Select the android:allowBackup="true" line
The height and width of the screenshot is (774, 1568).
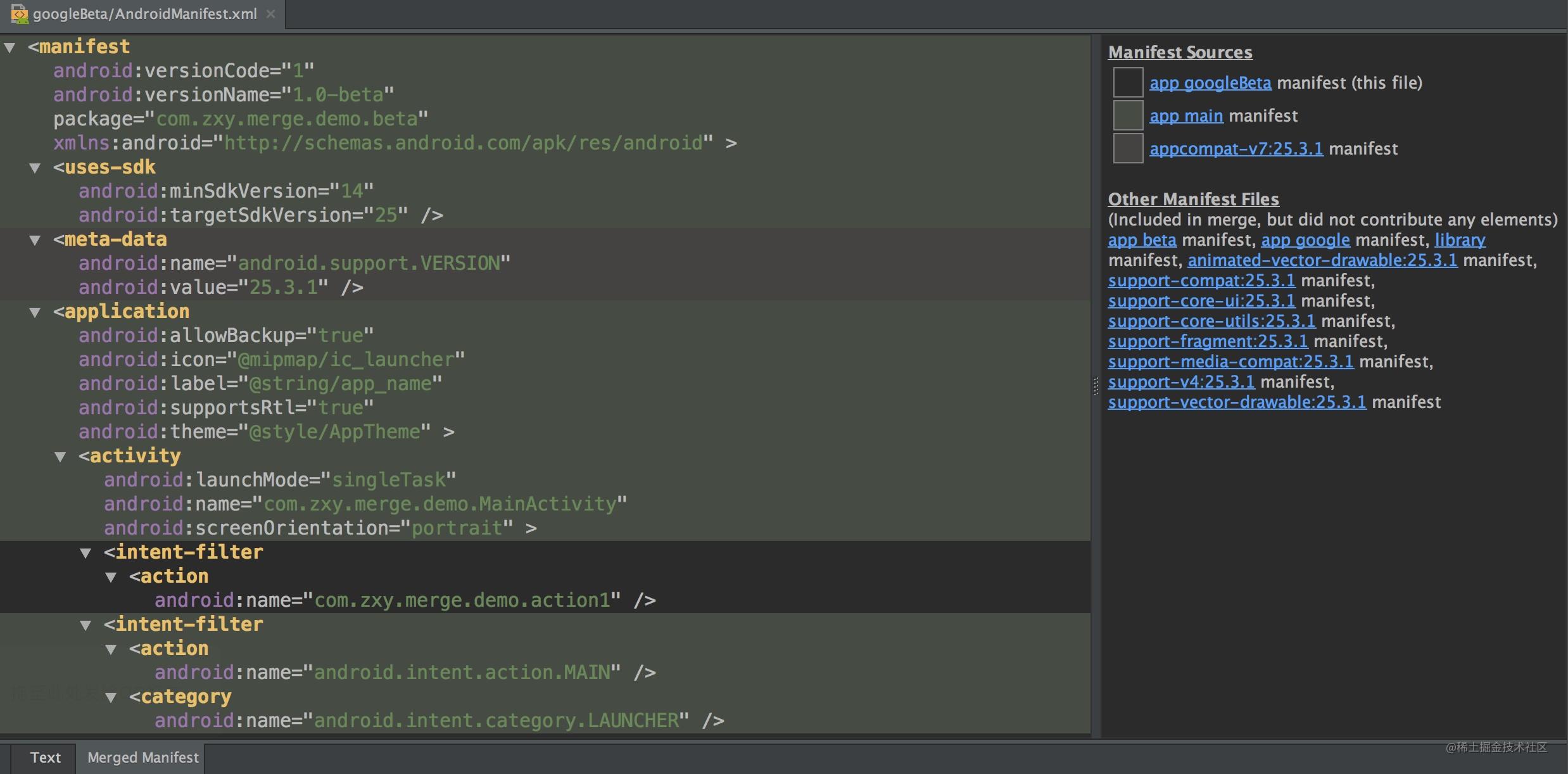[226, 336]
